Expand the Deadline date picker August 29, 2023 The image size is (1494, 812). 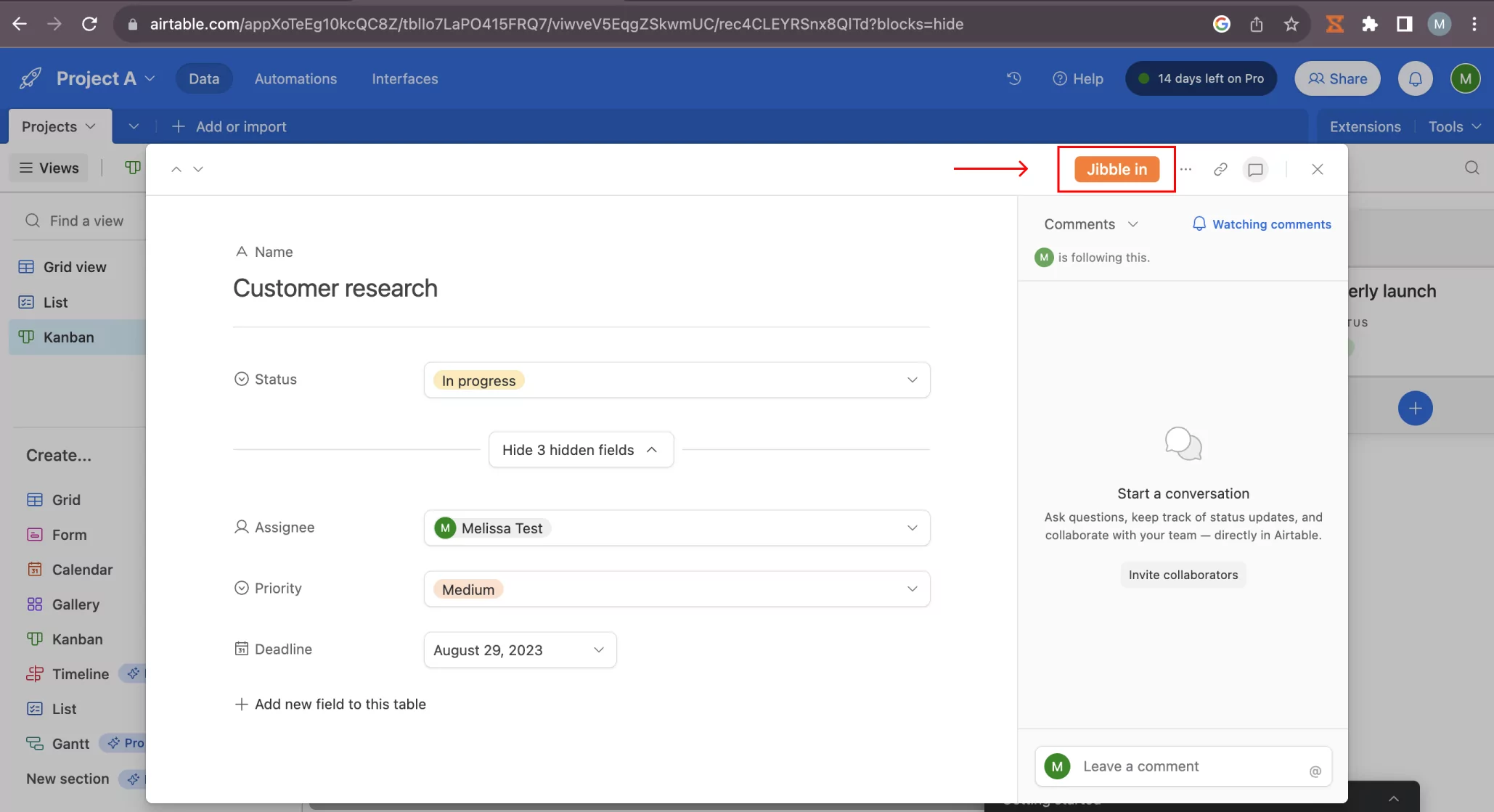pos(520,650)
